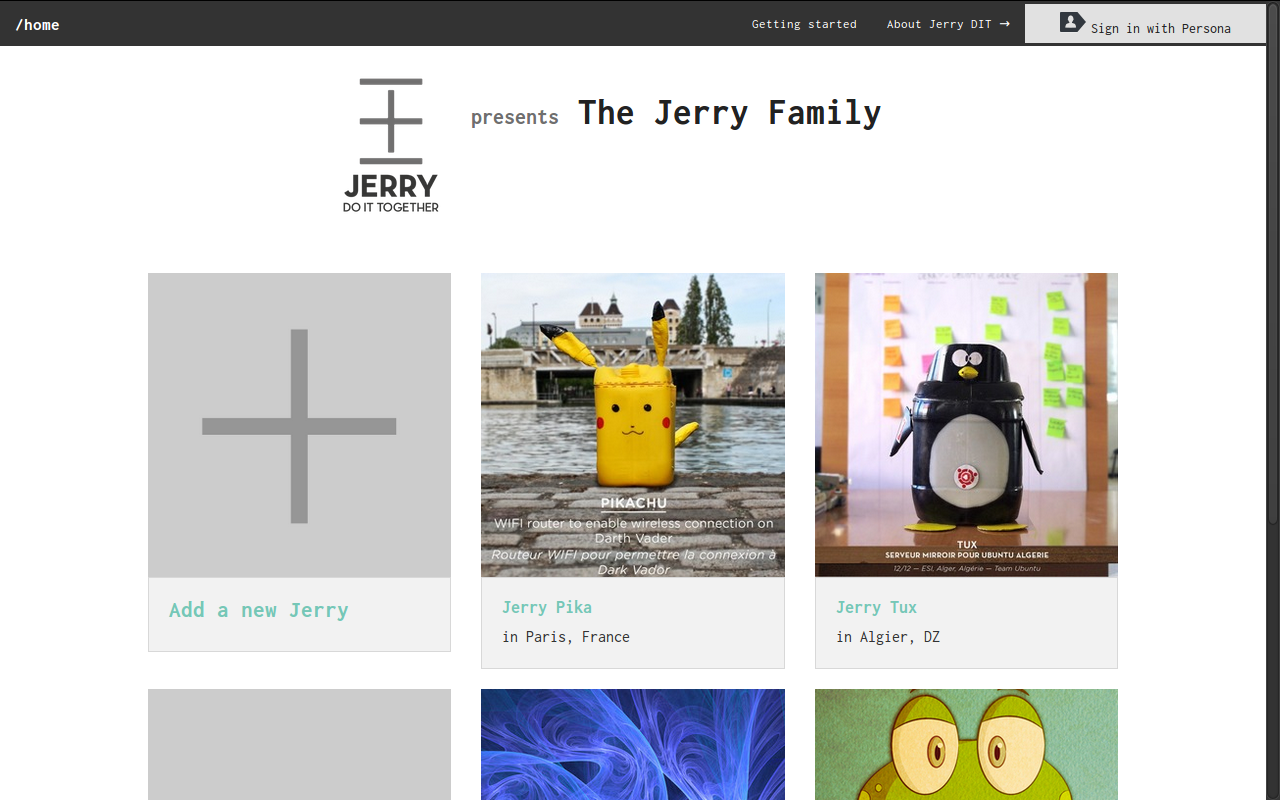The height and width of the screenshot is (800, 1280).
Task: Click Sign in with Persona button
Action: [1145, 23]
